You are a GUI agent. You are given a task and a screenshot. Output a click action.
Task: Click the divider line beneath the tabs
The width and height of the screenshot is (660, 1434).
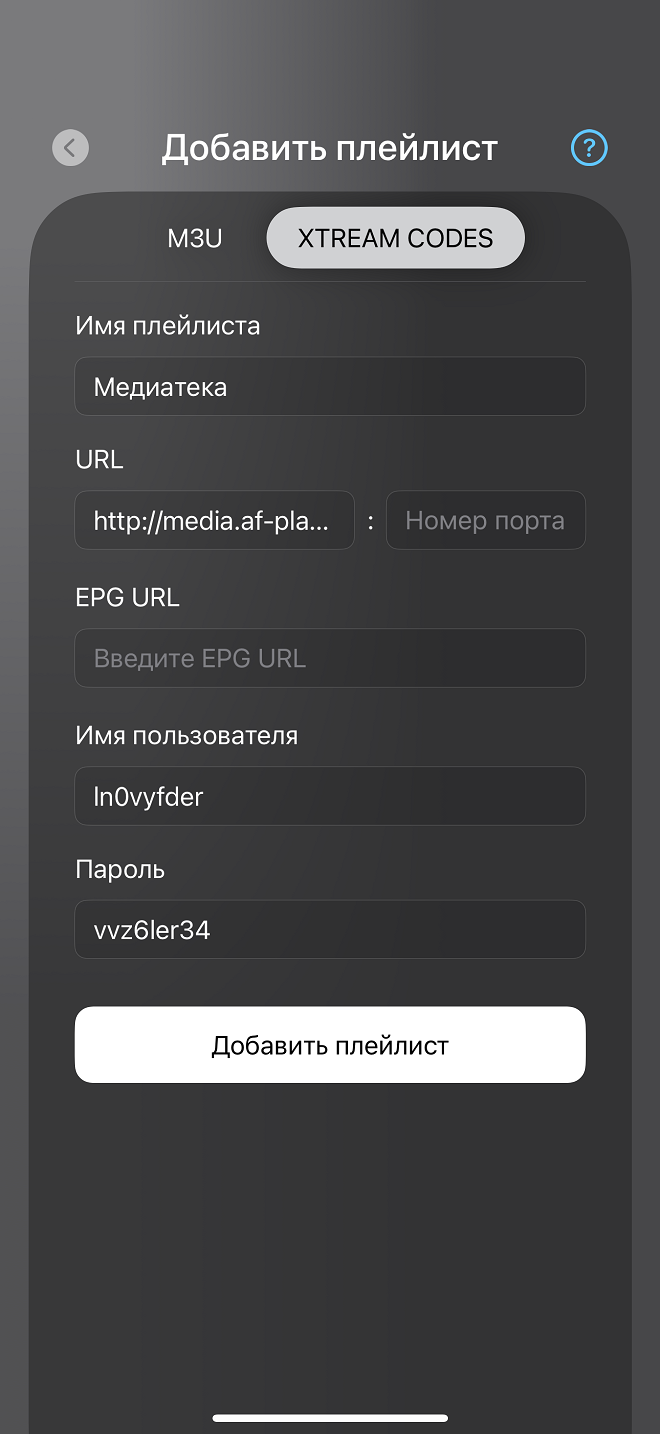click(330, 281)
